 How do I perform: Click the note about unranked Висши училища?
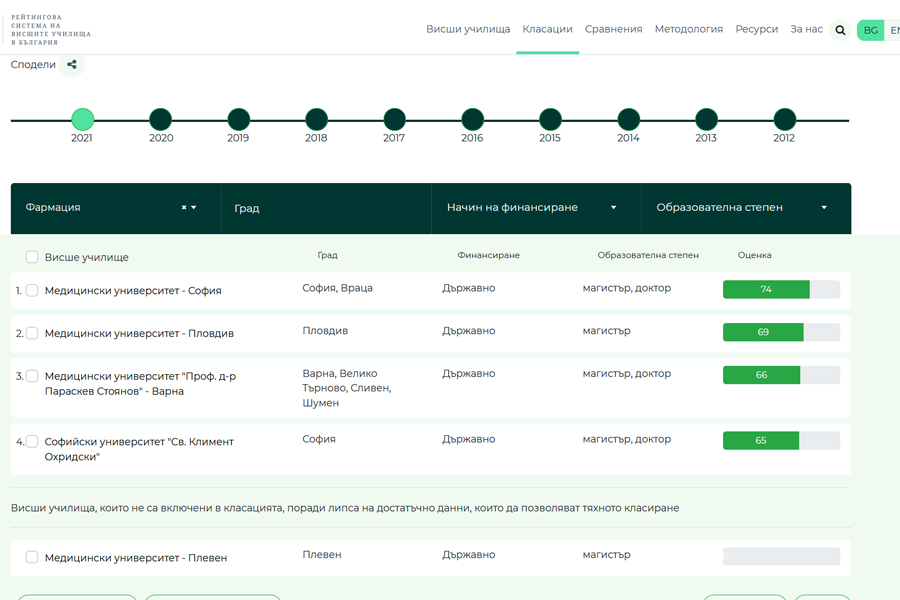345,508
